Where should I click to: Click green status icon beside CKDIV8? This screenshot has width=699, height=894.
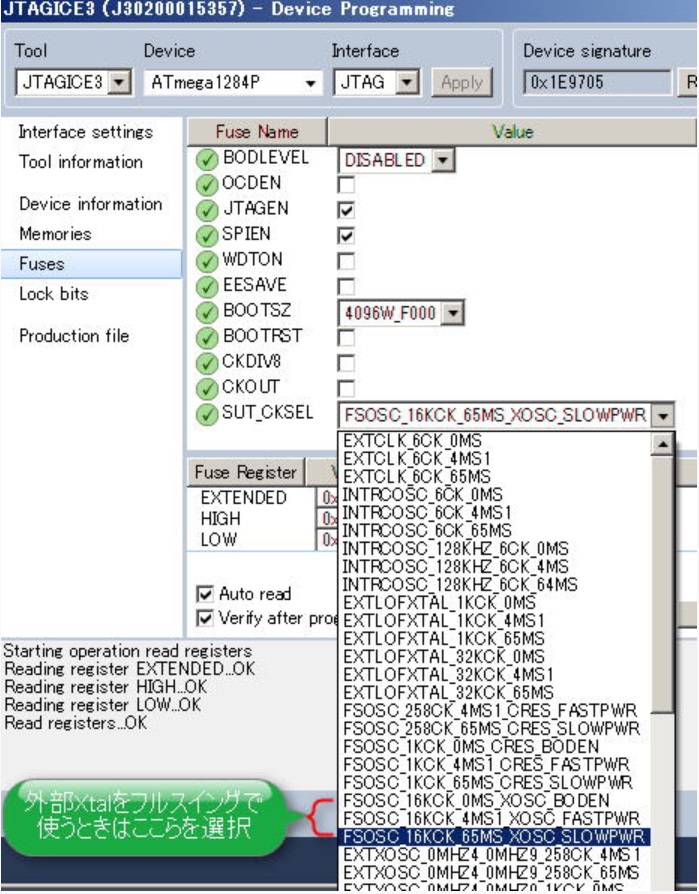206,364
